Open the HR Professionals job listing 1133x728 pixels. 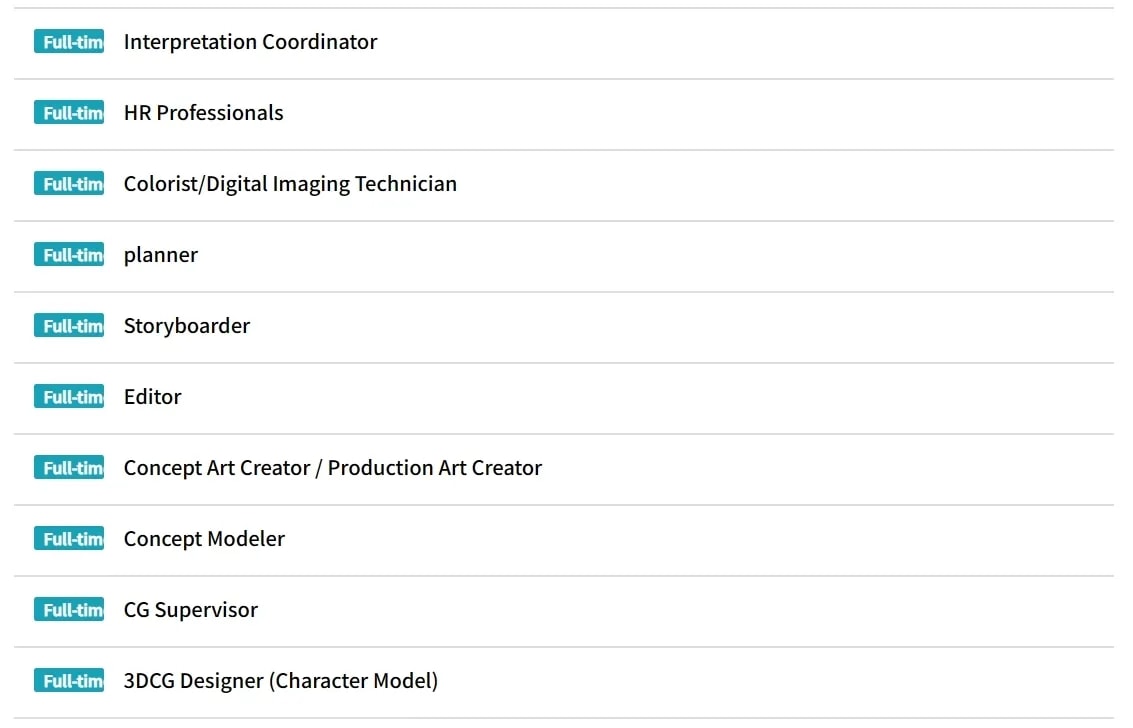pyautogui.click(x=203, y=113)
